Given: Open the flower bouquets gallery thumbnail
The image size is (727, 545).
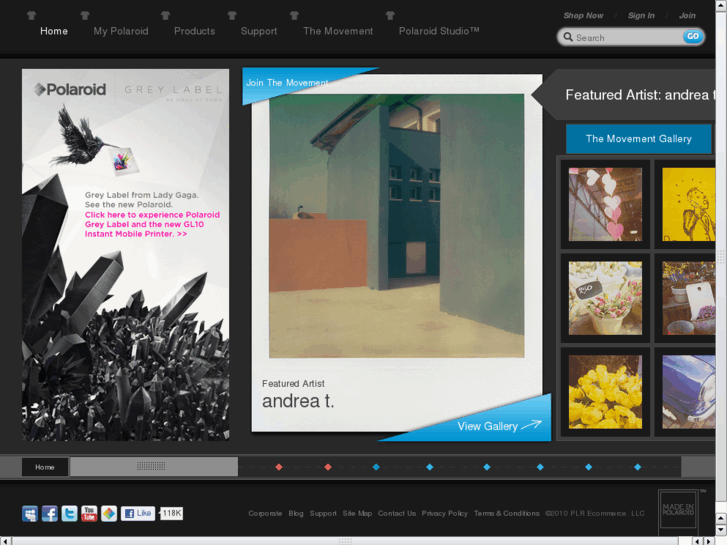Looking at the screenshot, I should (x=605, y=298).
